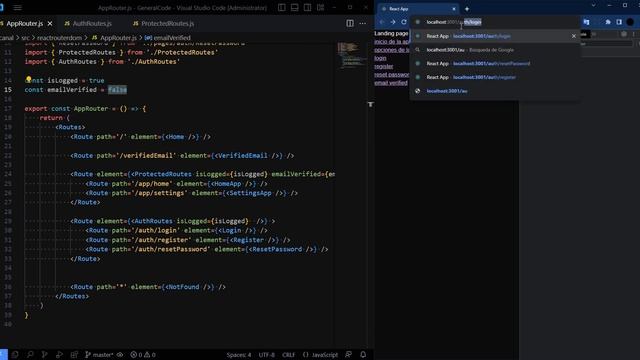Image resolution: width=640 pixels, height=360 pixels.
Task: Open the Customize Layout icon
Action: click(x=320, y=8)
